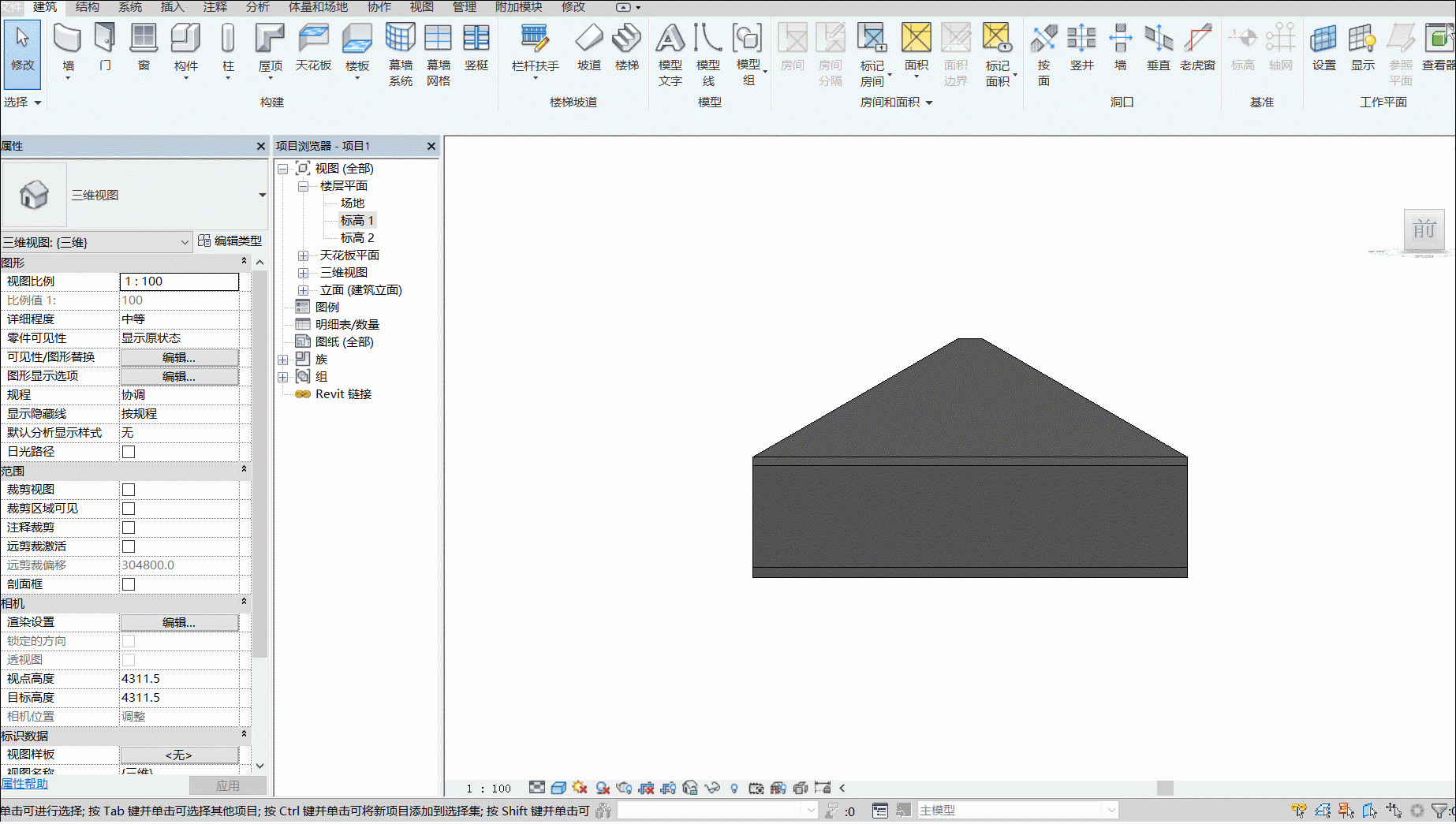Viewport: 1456px width, 824px height.
Task: Open the 结构 ribbon tab
Action: click(x=88, y=7)
